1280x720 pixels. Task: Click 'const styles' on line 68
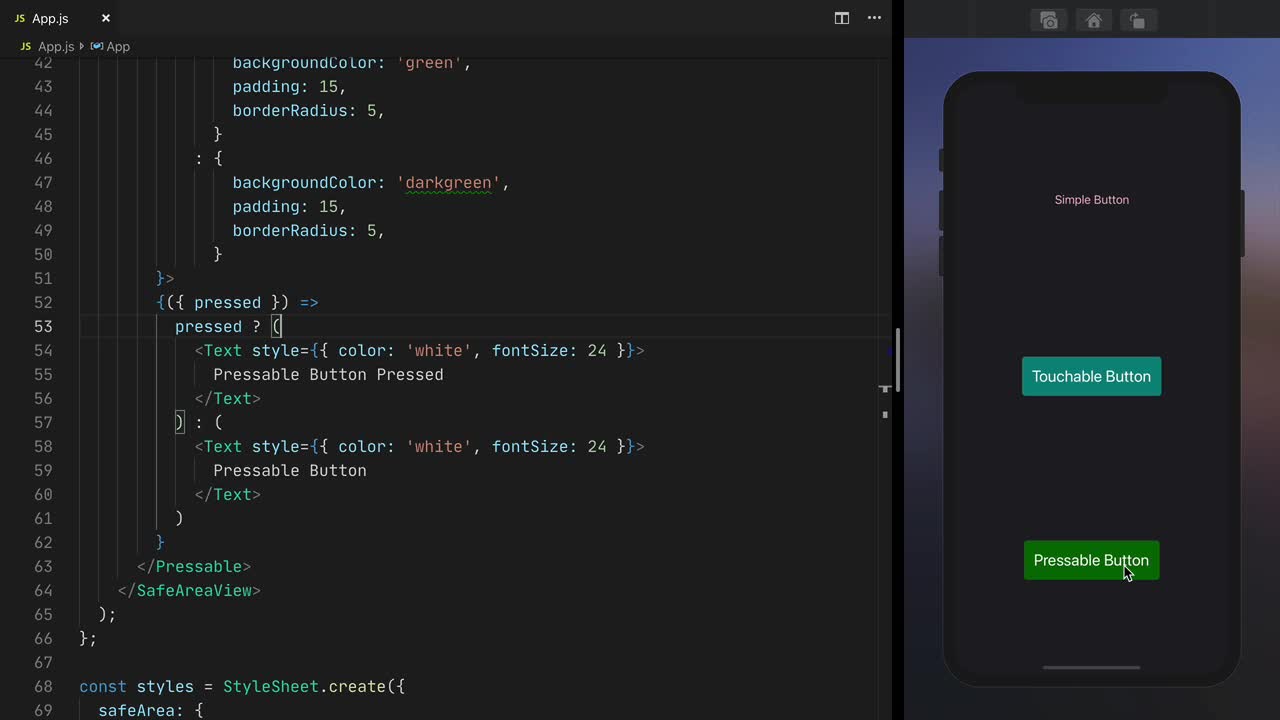pyautogui.click(x=136, y=686)
